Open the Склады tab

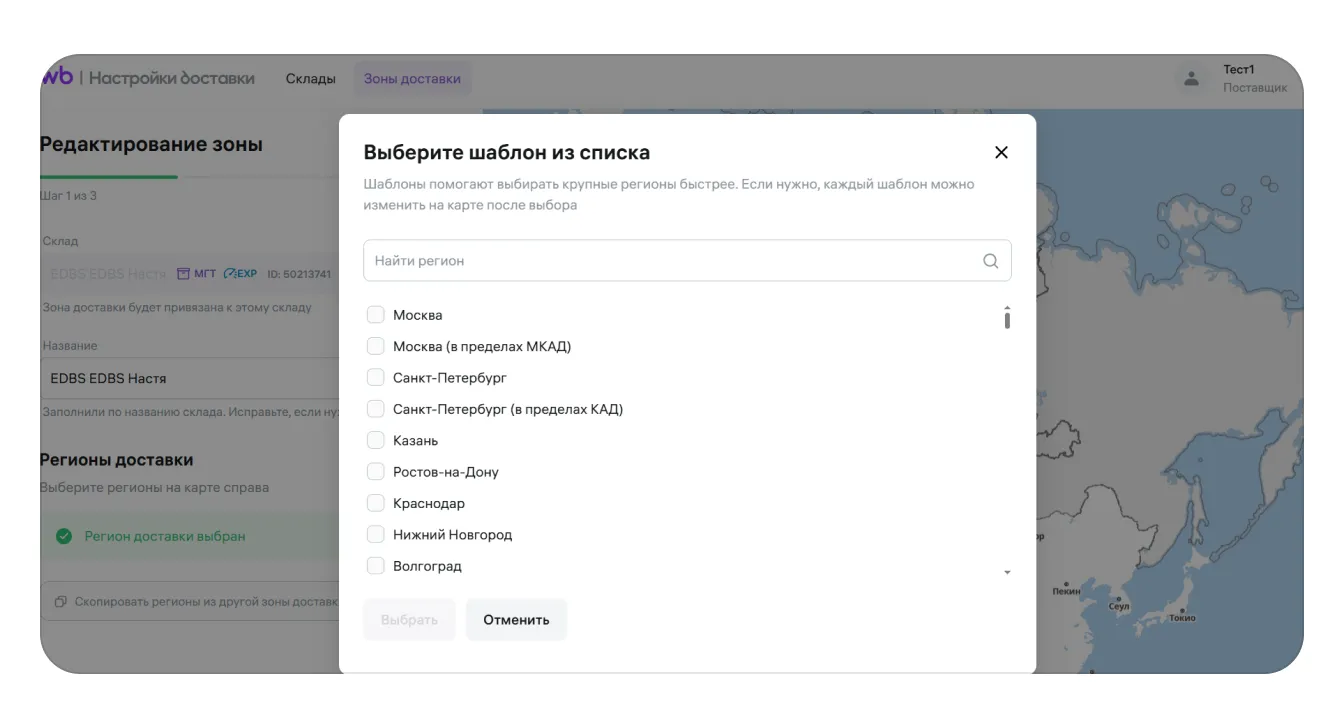(x=311, y=79)
